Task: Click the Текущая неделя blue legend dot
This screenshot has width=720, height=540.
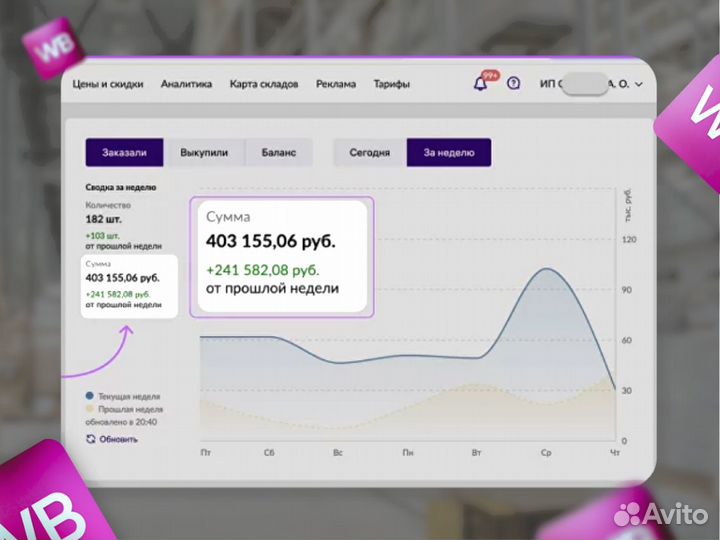Action: [90, 396]
